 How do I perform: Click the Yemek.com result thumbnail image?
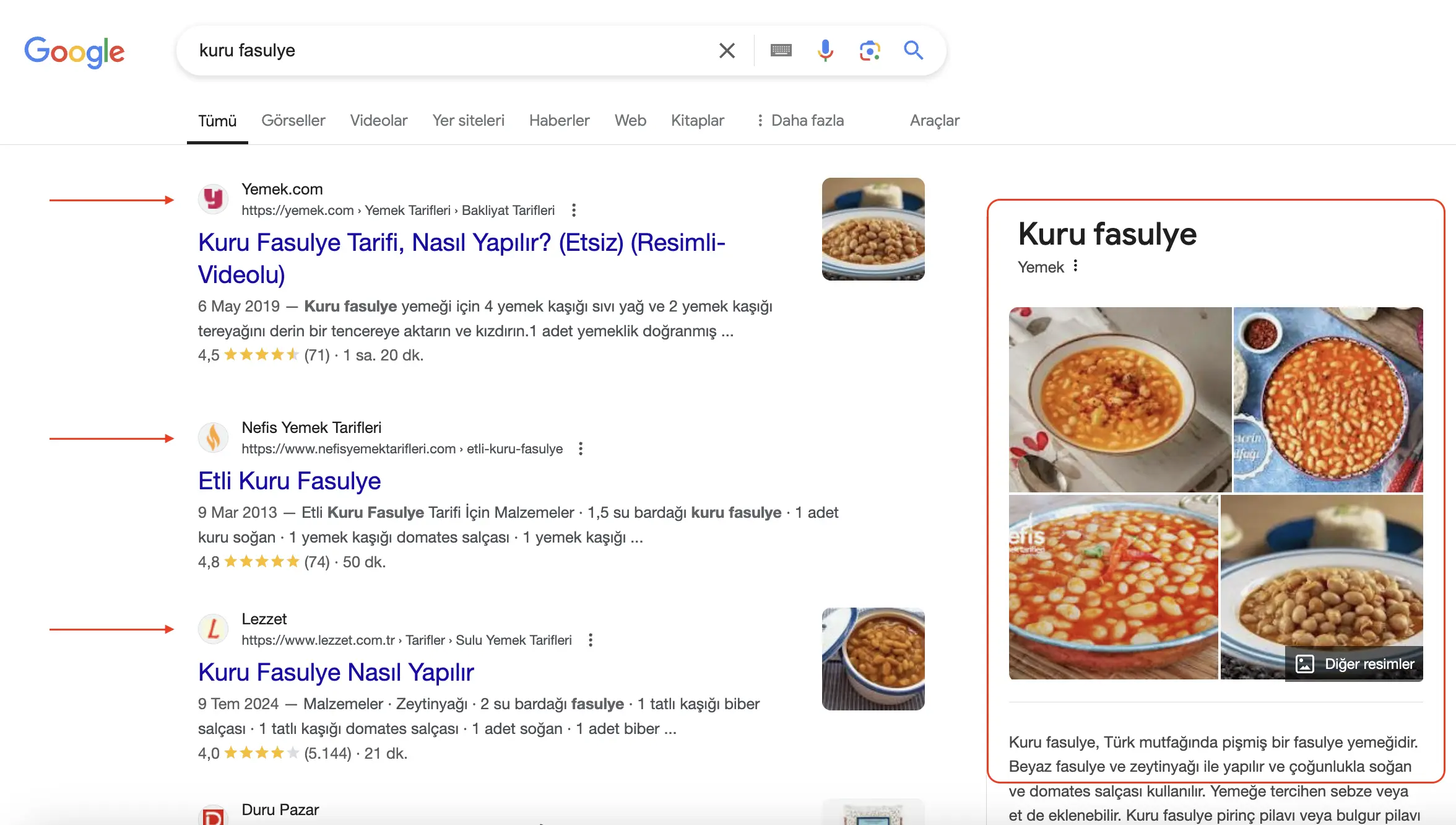pyautogui.click(x=873, y=229)
